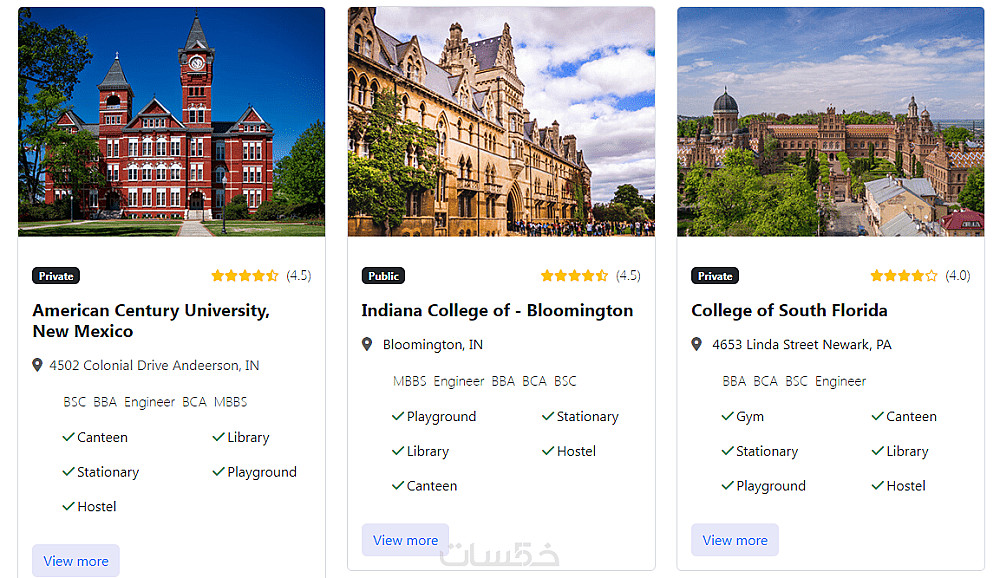Image resolution: width=1000 pixels, height=578 pixels.
Task: Open the Gothic stone college building image
Action: (501, 122)
